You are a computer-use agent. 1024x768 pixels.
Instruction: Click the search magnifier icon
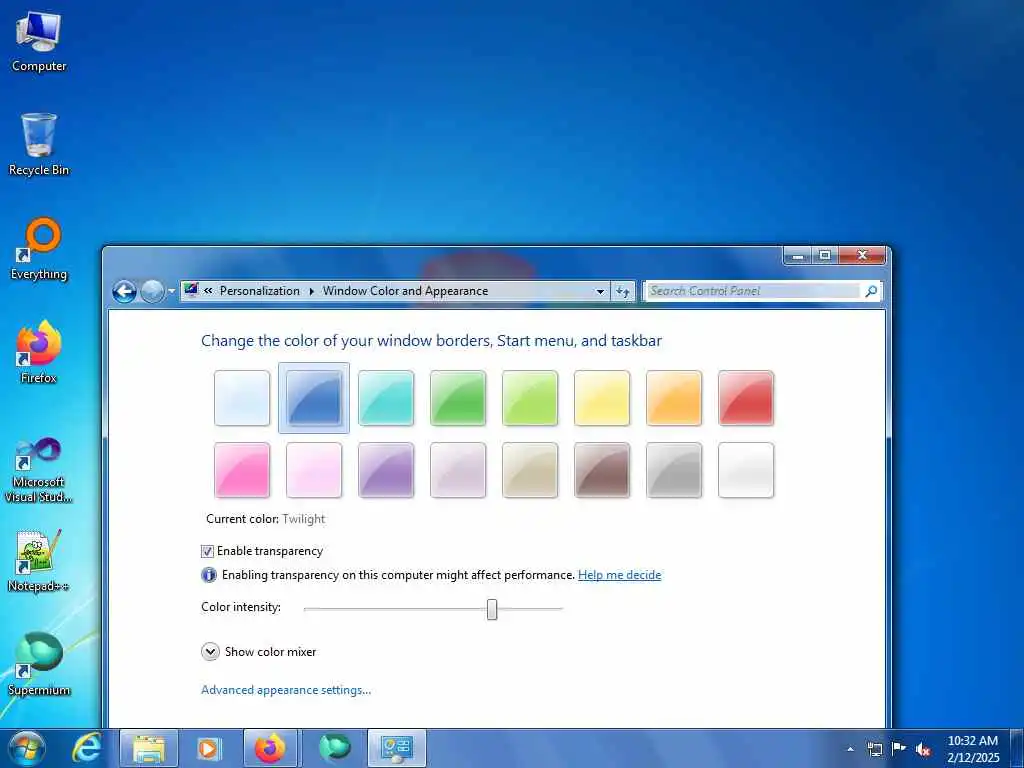pyautogui.click(x=871, y=291)
